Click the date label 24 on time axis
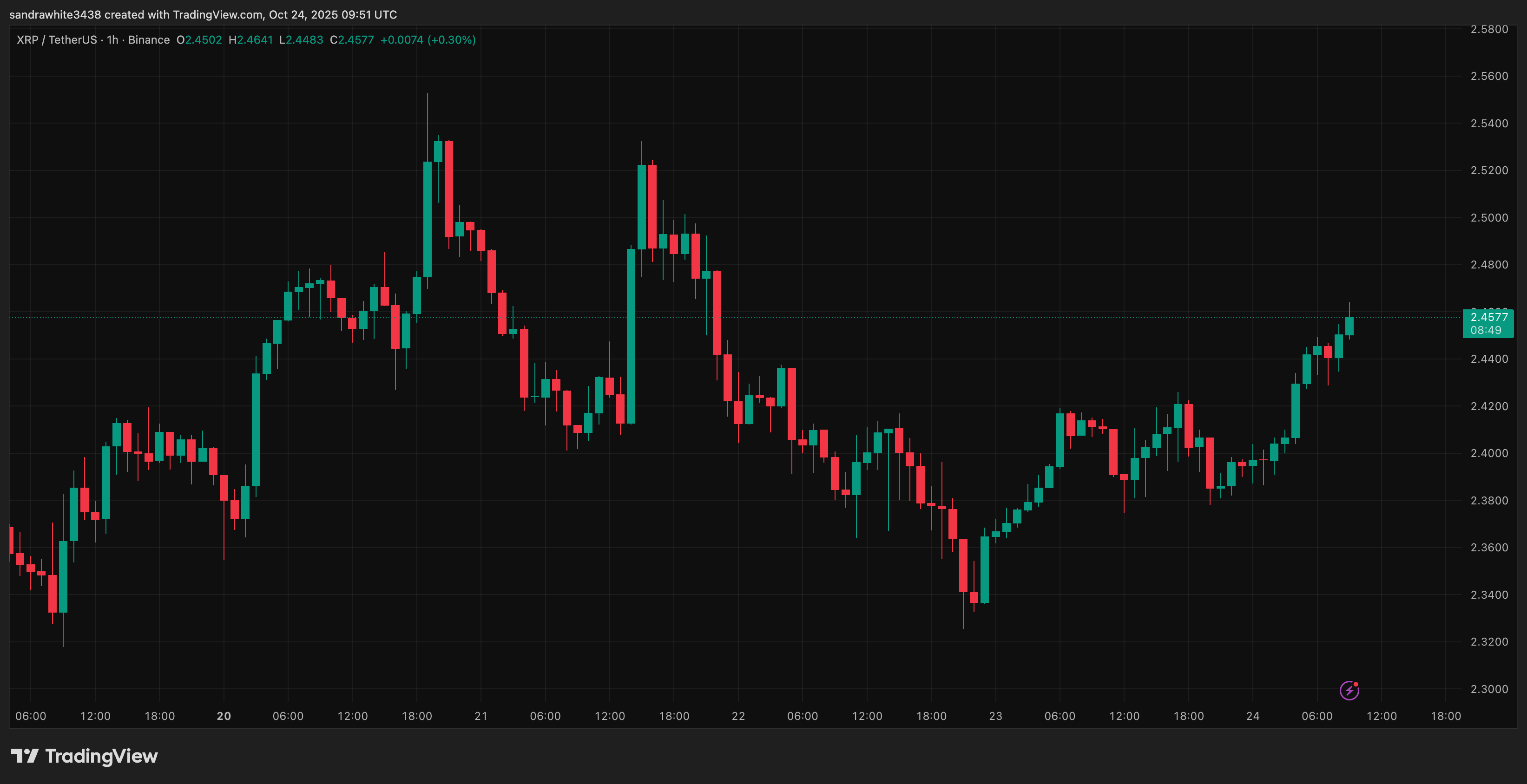This screenshot has height=784, width=1527. [1252, 716]
